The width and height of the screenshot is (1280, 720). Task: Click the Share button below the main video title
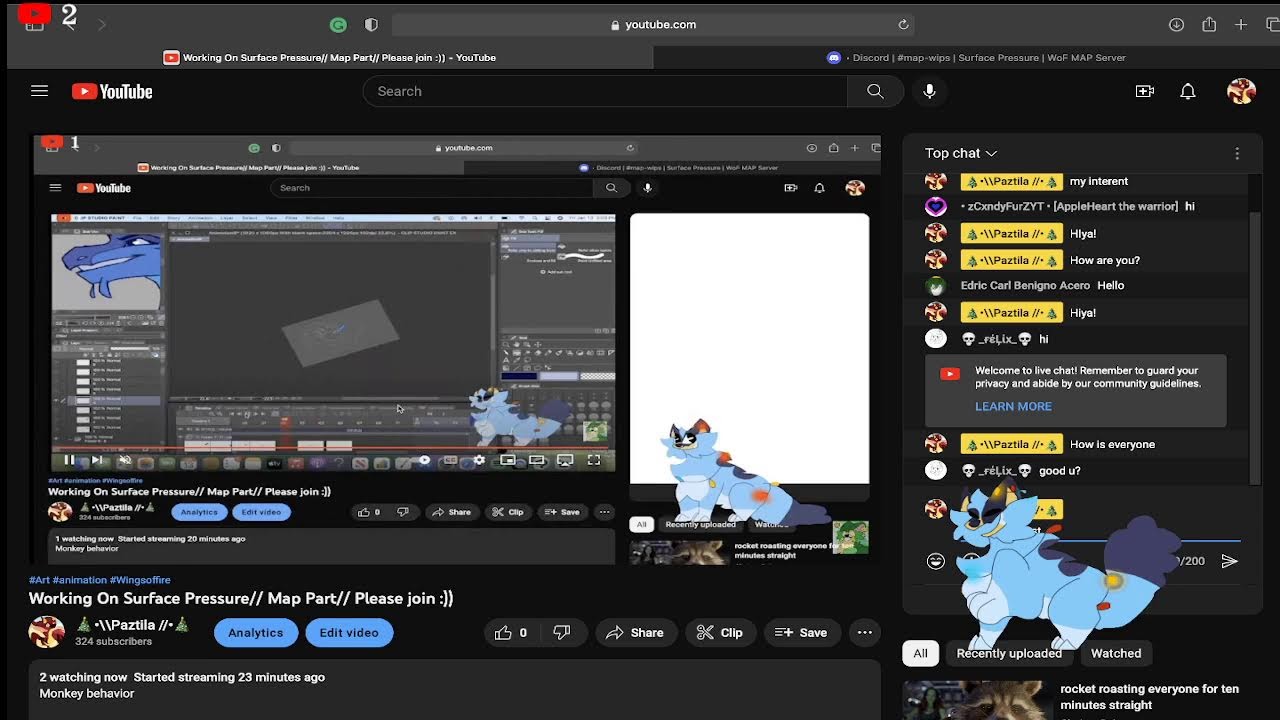[x=634, y=632]
